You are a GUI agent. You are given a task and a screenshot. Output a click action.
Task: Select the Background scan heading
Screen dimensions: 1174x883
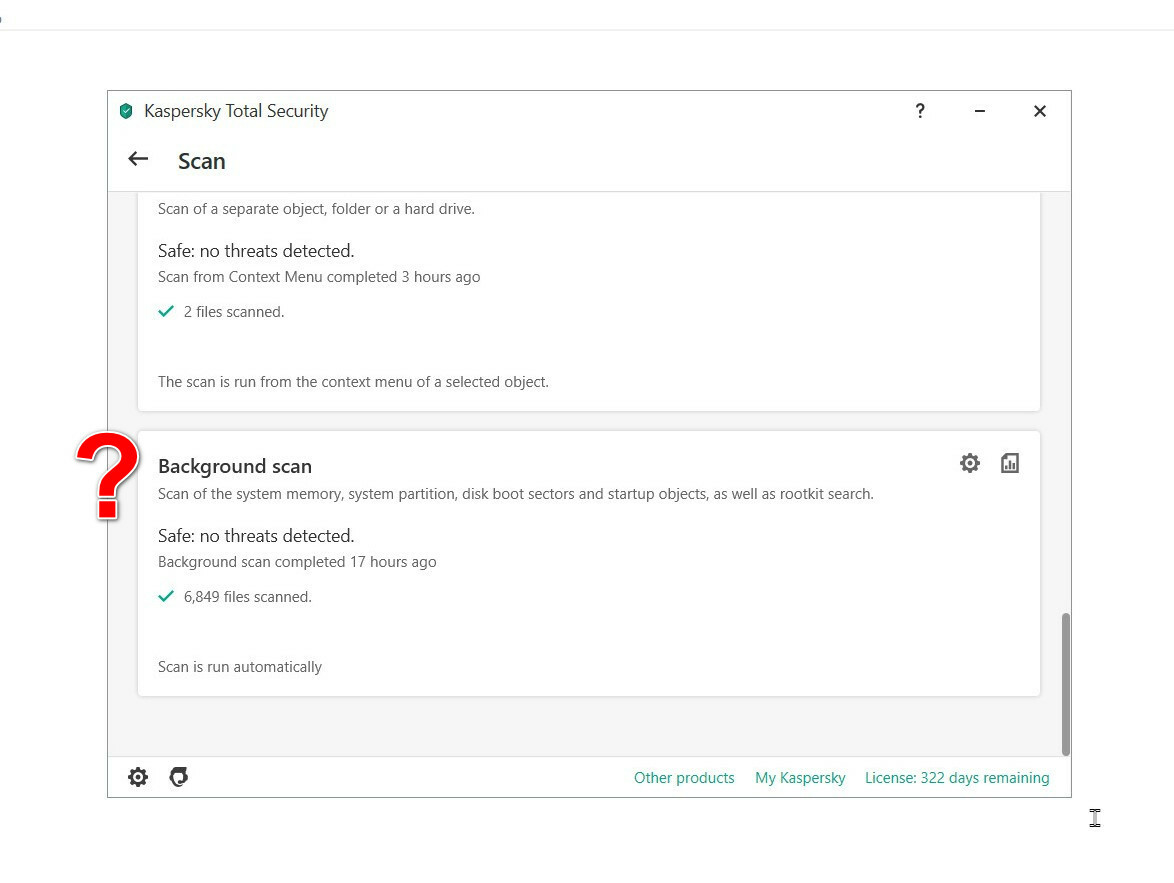[234, 466]
